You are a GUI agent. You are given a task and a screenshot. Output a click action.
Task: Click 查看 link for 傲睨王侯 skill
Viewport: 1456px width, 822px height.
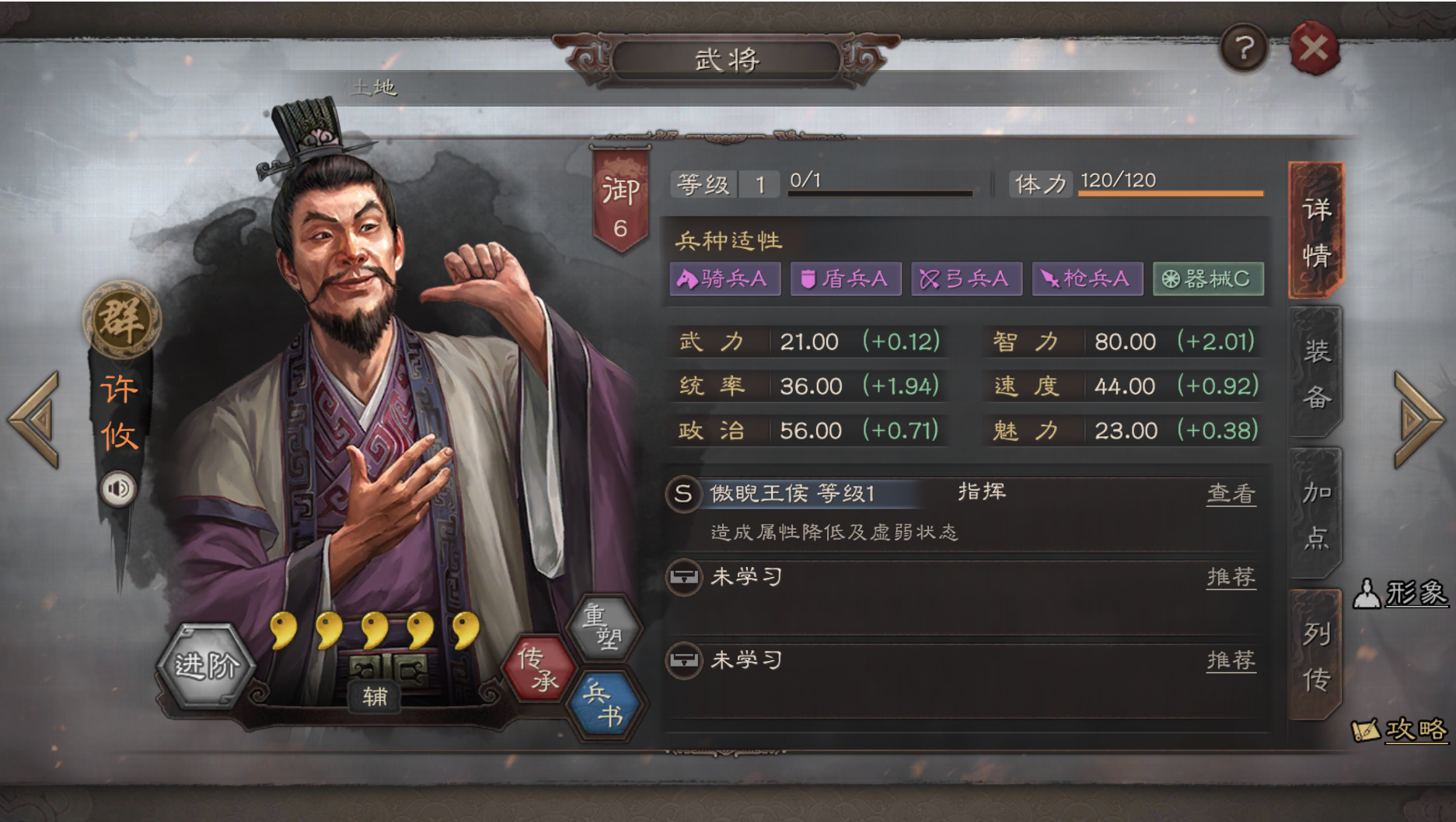click(x=1231, y=494)
